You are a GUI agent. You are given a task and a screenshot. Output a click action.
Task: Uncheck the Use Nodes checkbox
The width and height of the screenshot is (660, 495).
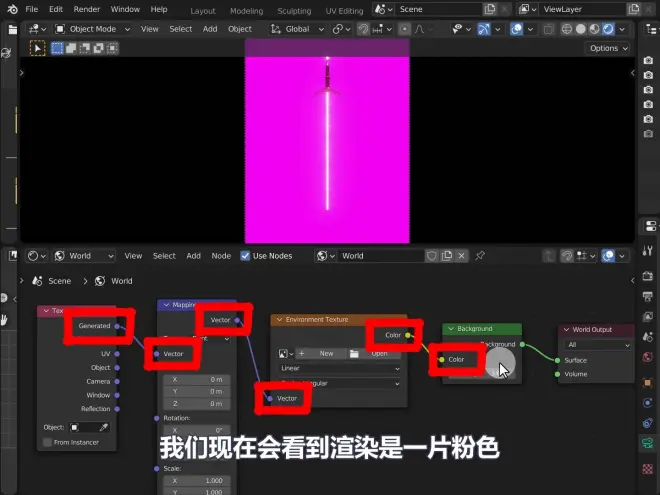coord(245,256)
